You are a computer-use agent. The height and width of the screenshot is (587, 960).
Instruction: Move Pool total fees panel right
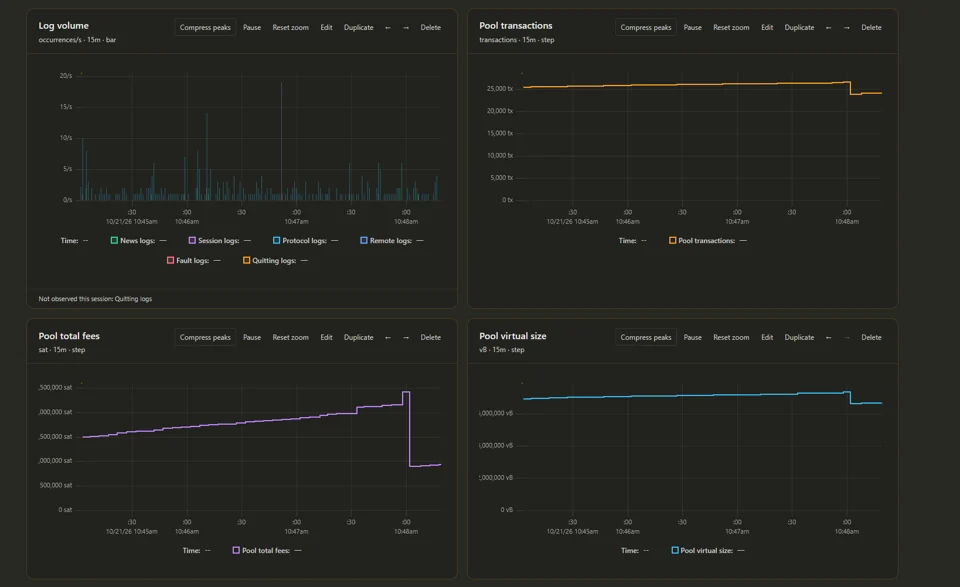pos(406,337)
